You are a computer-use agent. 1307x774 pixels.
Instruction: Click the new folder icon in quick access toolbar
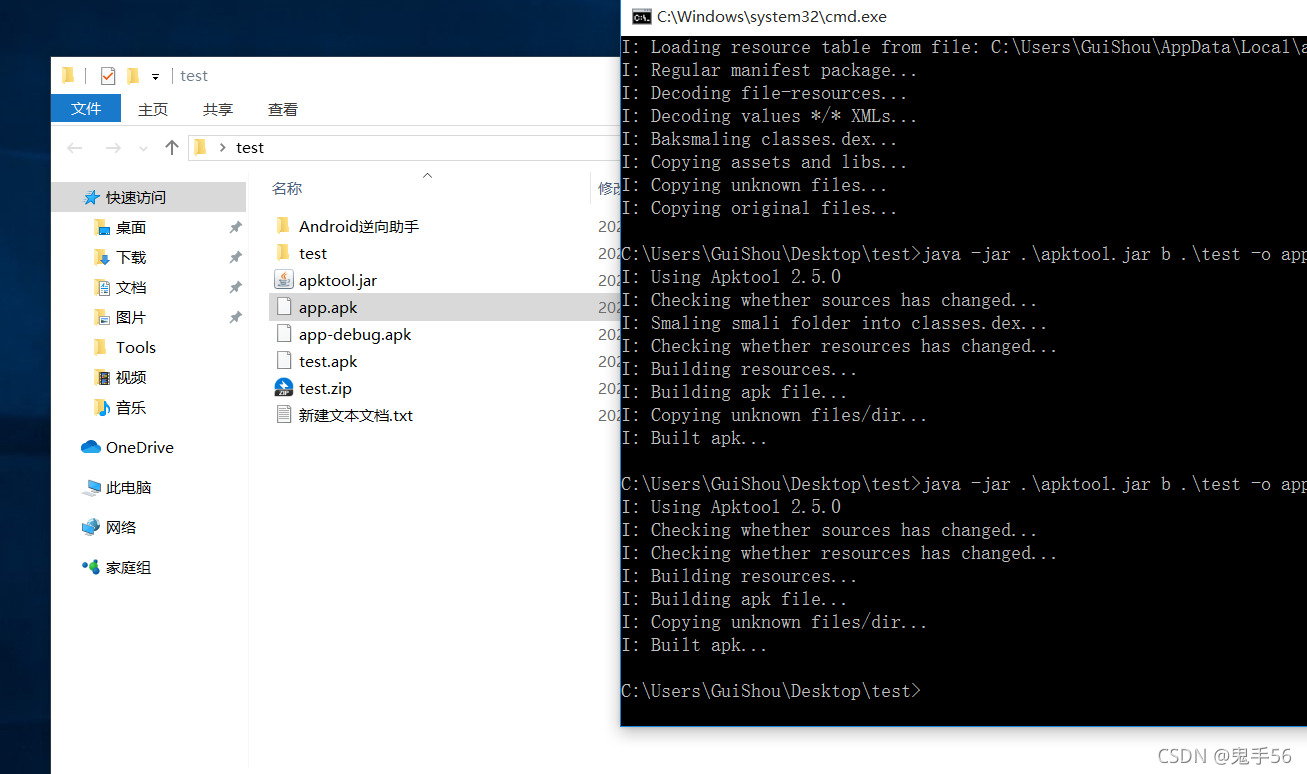tap(133, 76)
